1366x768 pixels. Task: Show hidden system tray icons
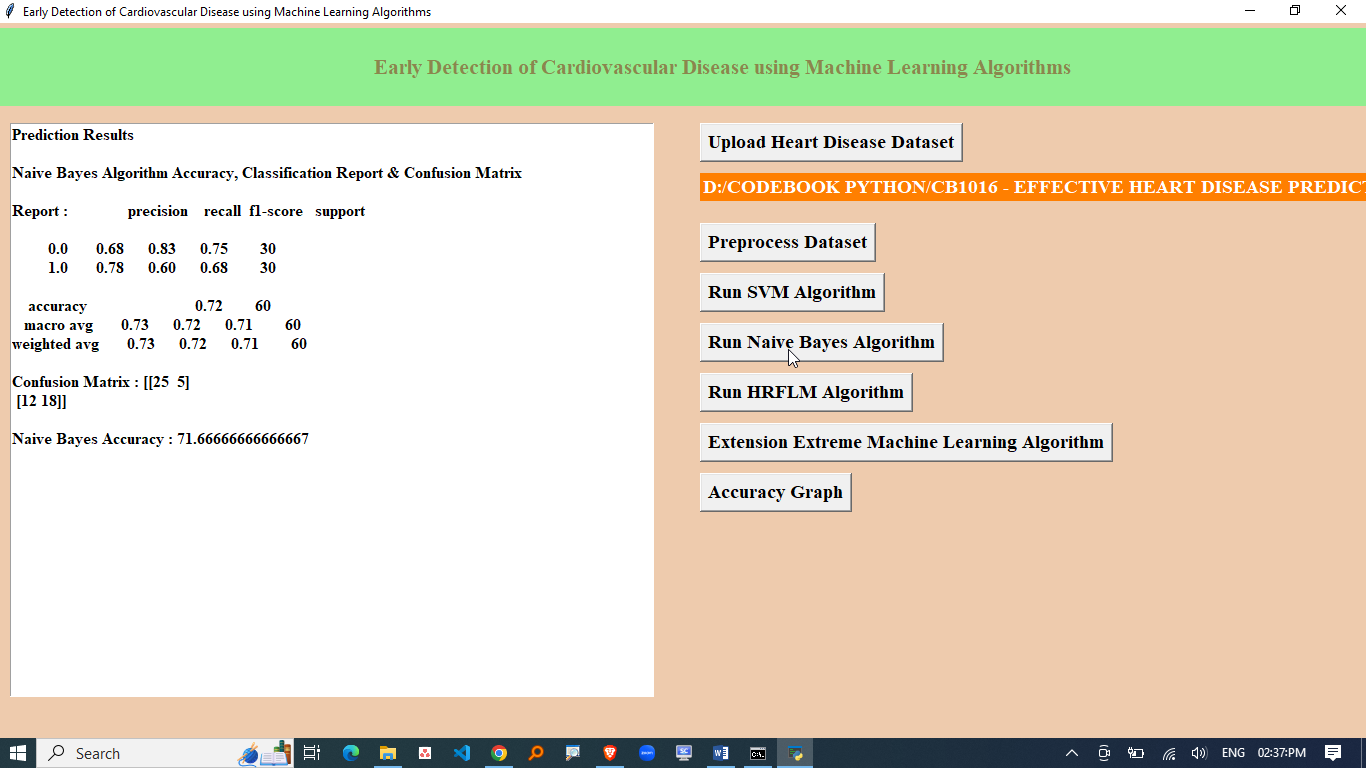1072,753
